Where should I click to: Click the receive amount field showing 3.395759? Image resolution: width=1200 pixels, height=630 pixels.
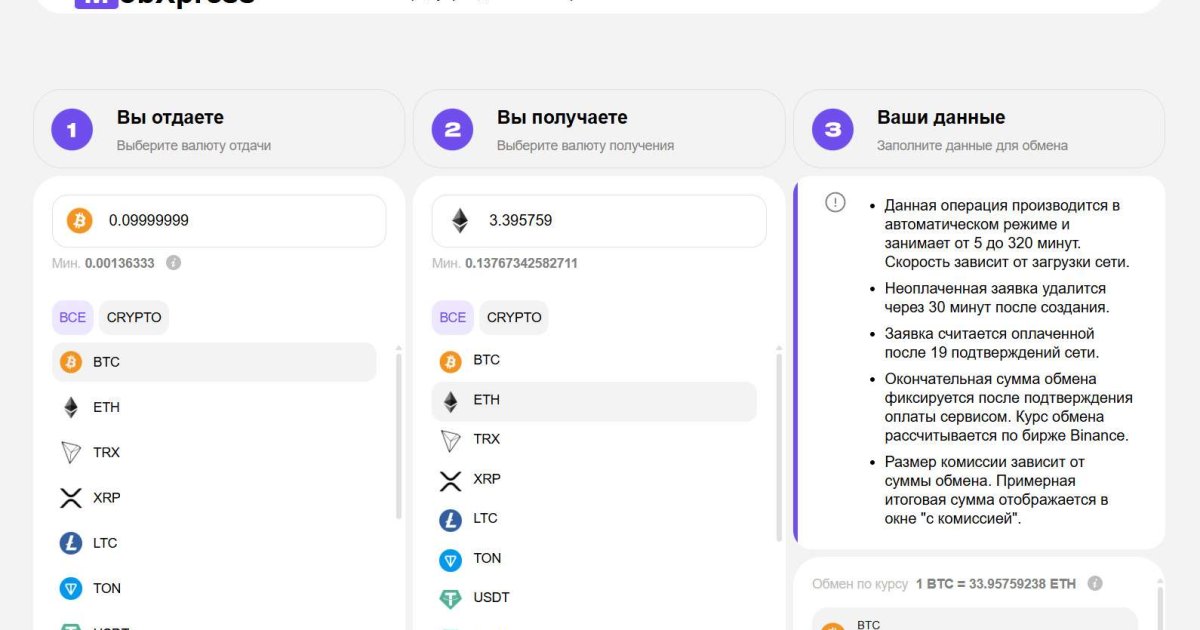click(599, 221)
